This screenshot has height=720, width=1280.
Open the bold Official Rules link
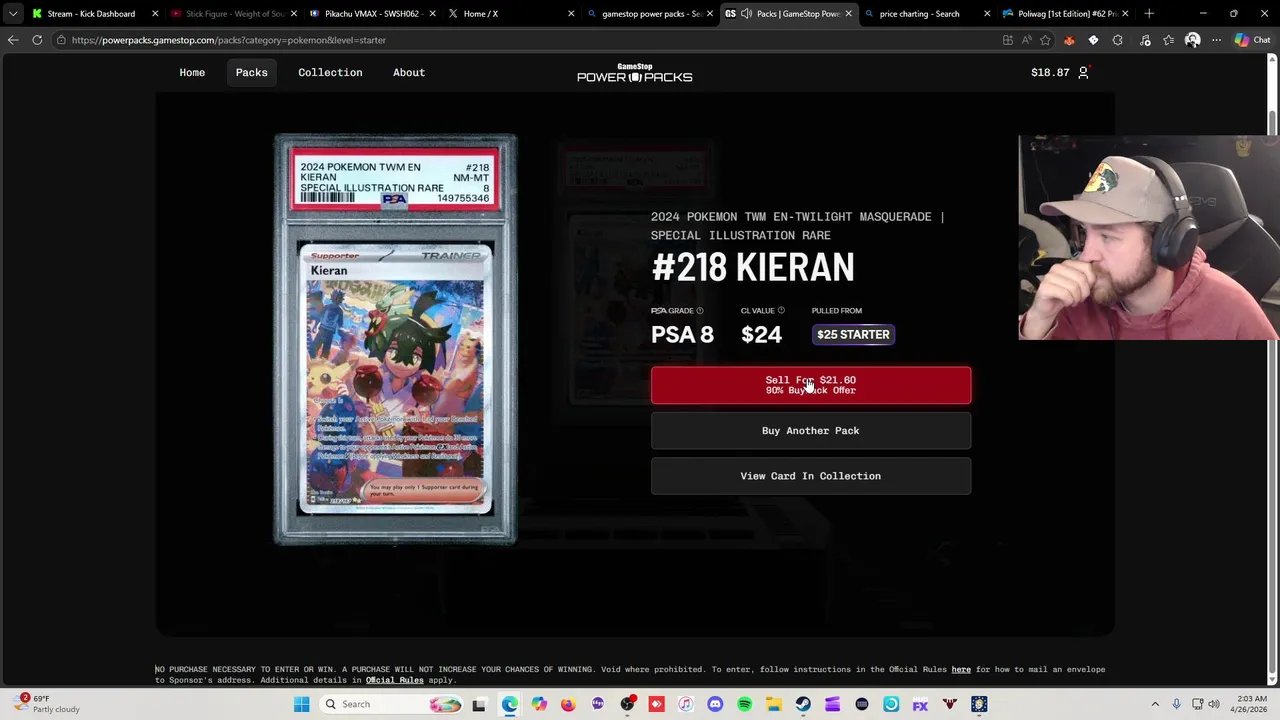coord(395,680)
